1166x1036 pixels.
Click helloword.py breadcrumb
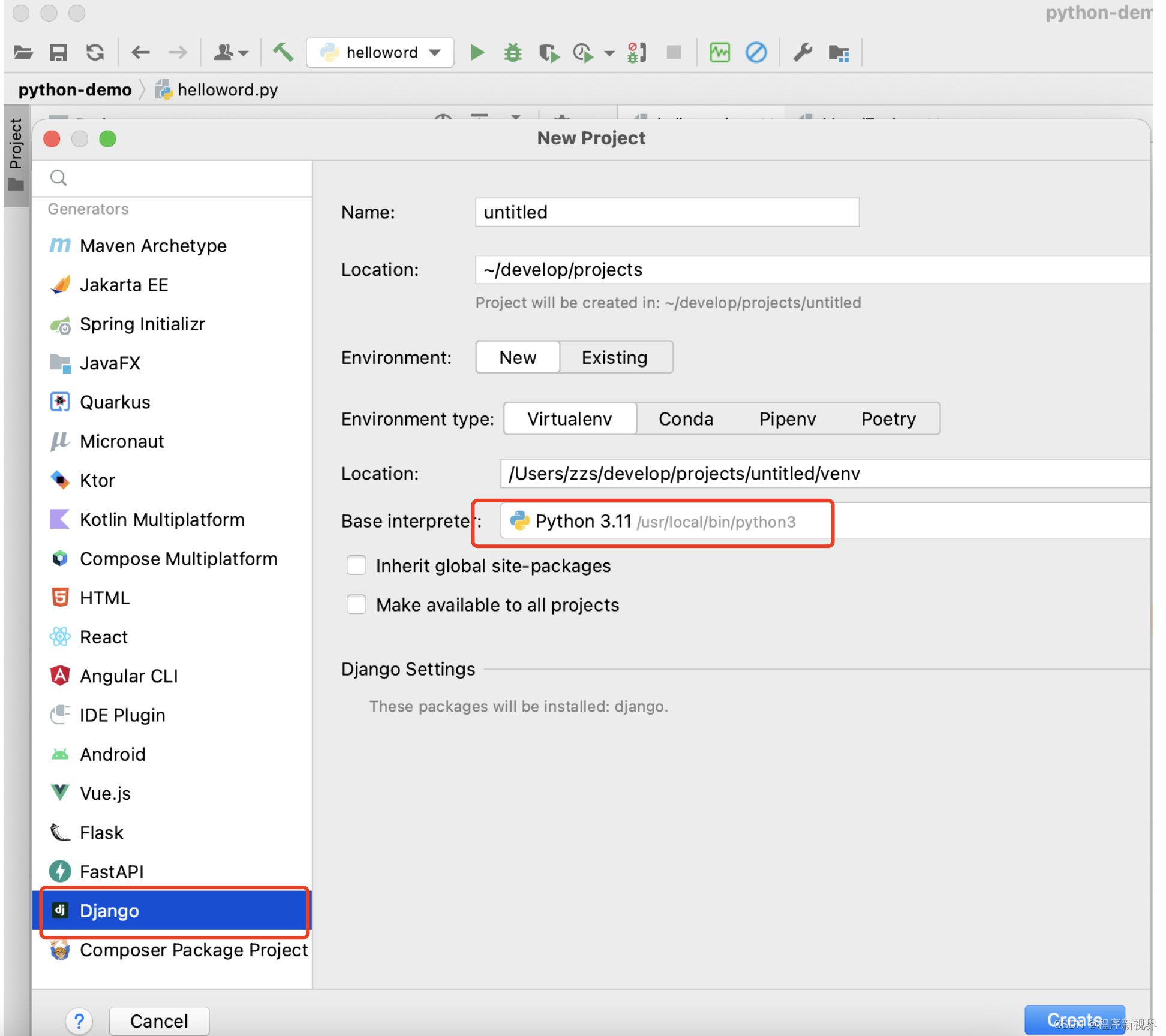point(217,90)
